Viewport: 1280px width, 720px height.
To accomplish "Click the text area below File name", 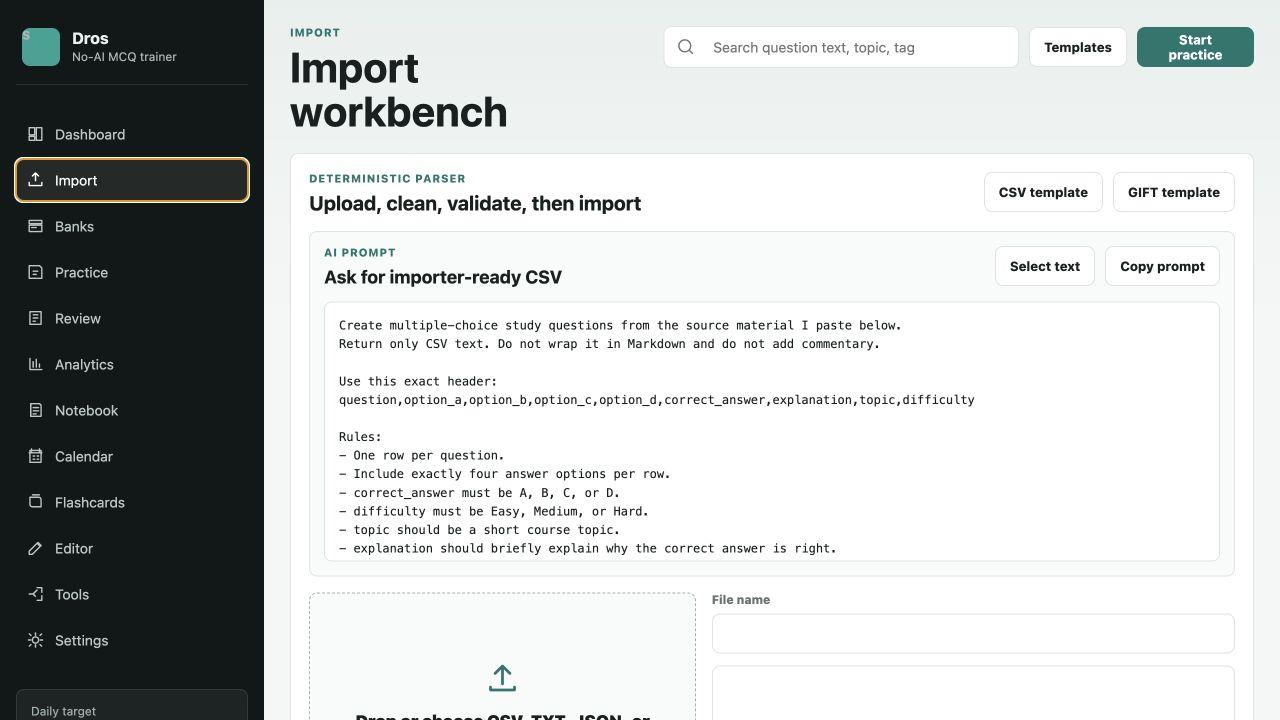I will coord(973,693).
